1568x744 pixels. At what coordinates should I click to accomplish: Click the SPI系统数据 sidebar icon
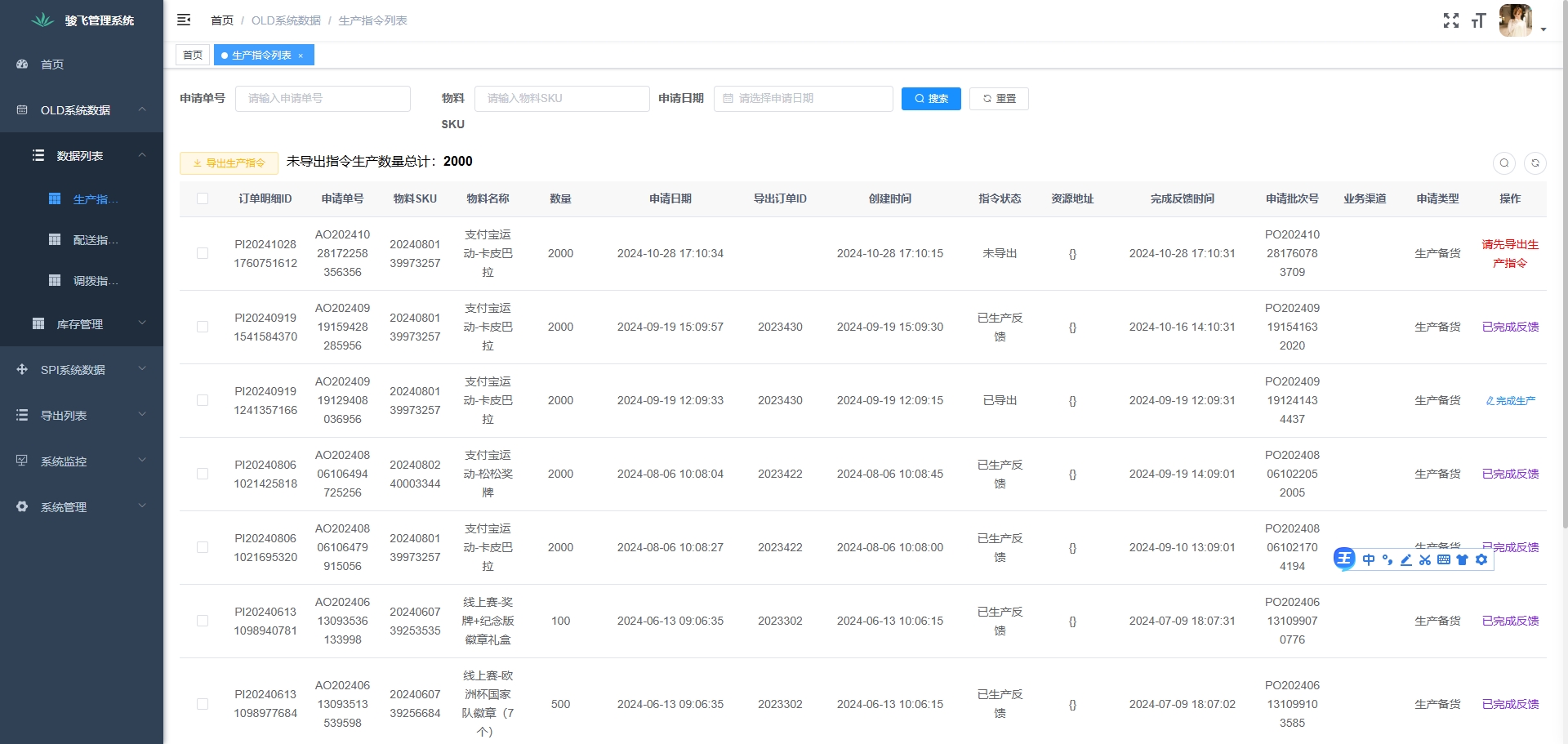point(22,369)
